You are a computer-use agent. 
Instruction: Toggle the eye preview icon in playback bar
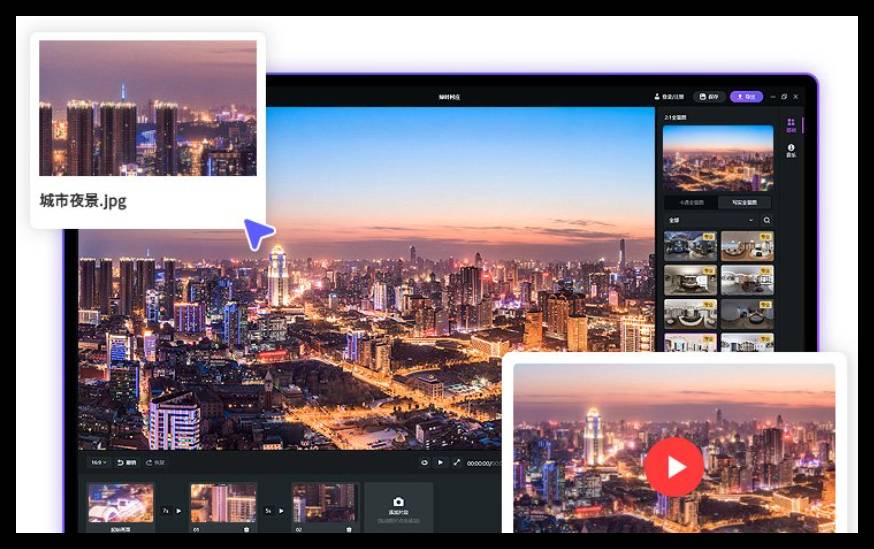pyautogui.click(x=424, y=463)
